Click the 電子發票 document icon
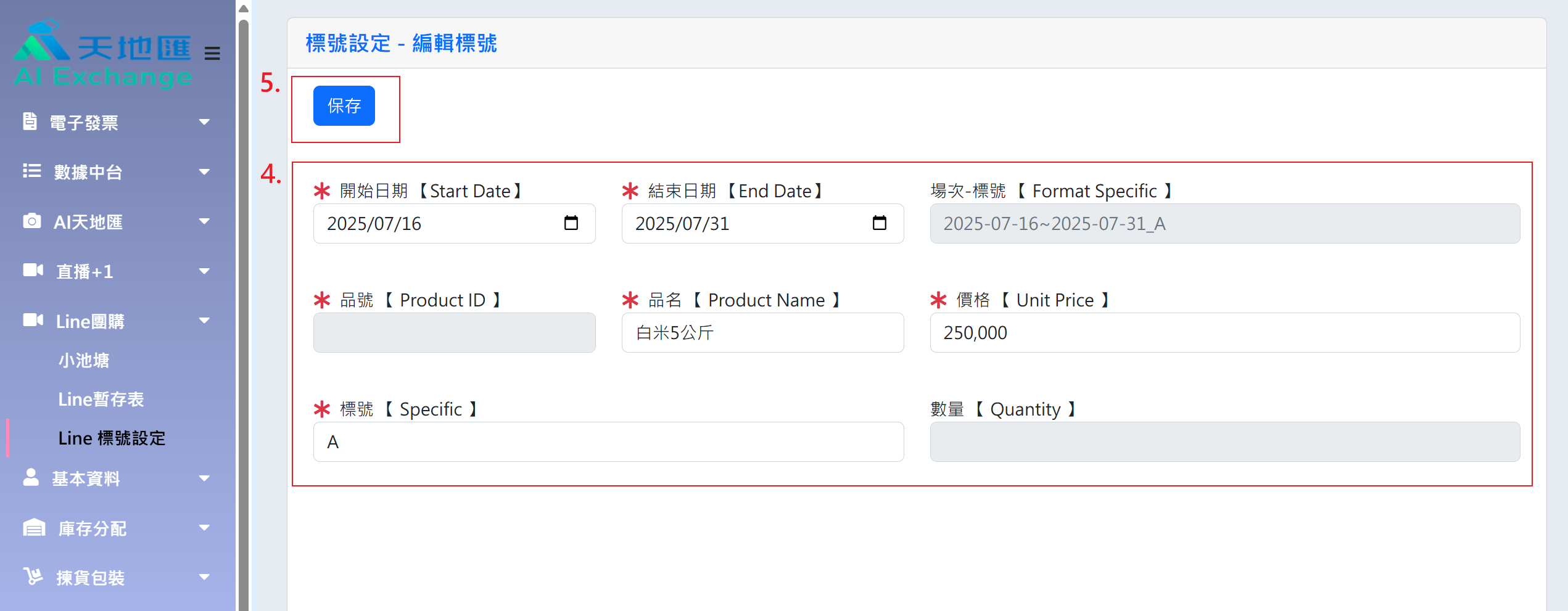1568x611 pixels. tap(30, 121)
